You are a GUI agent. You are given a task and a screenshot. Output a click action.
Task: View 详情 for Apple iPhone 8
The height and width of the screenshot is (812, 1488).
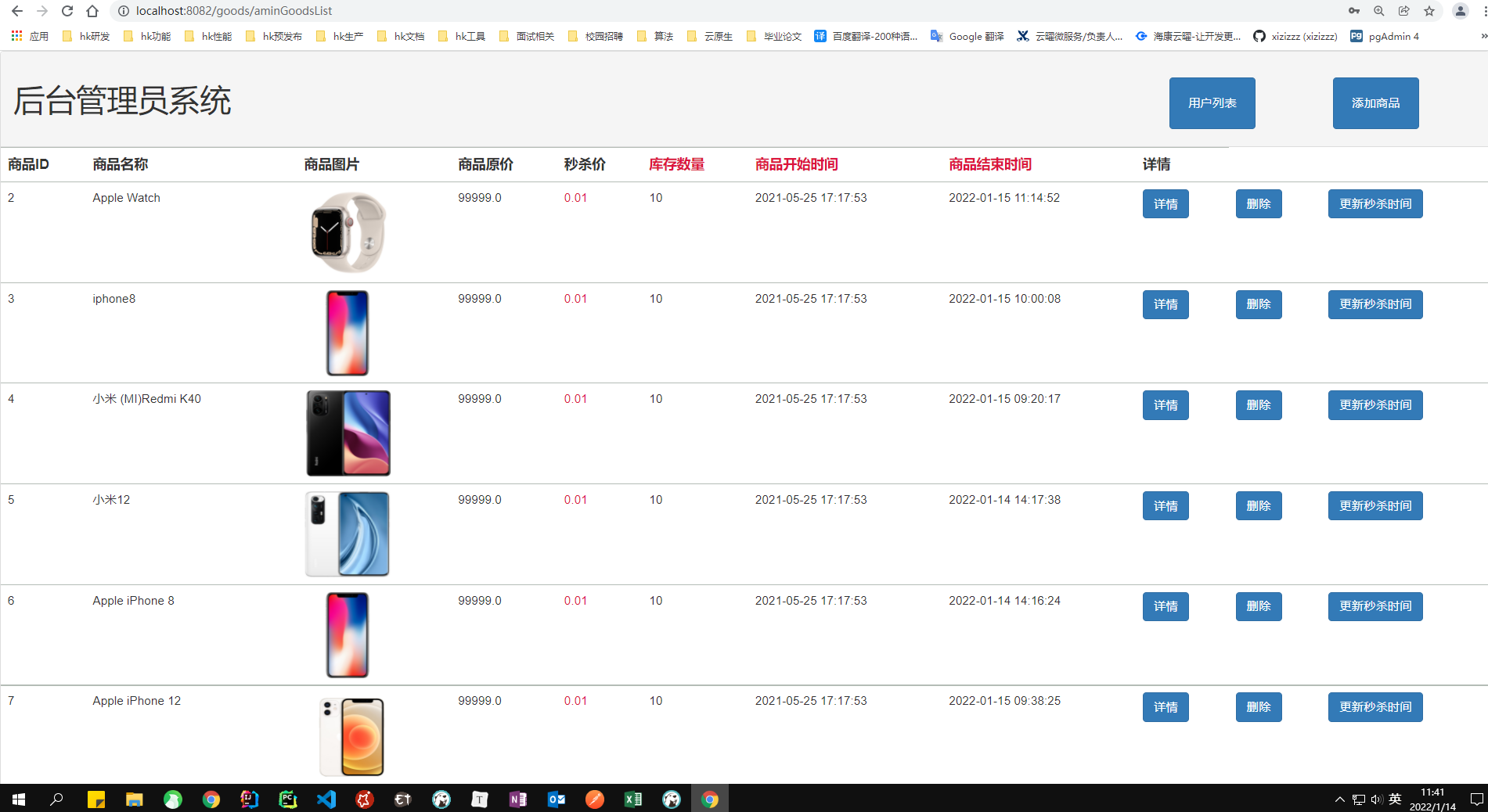[1166, 606]
